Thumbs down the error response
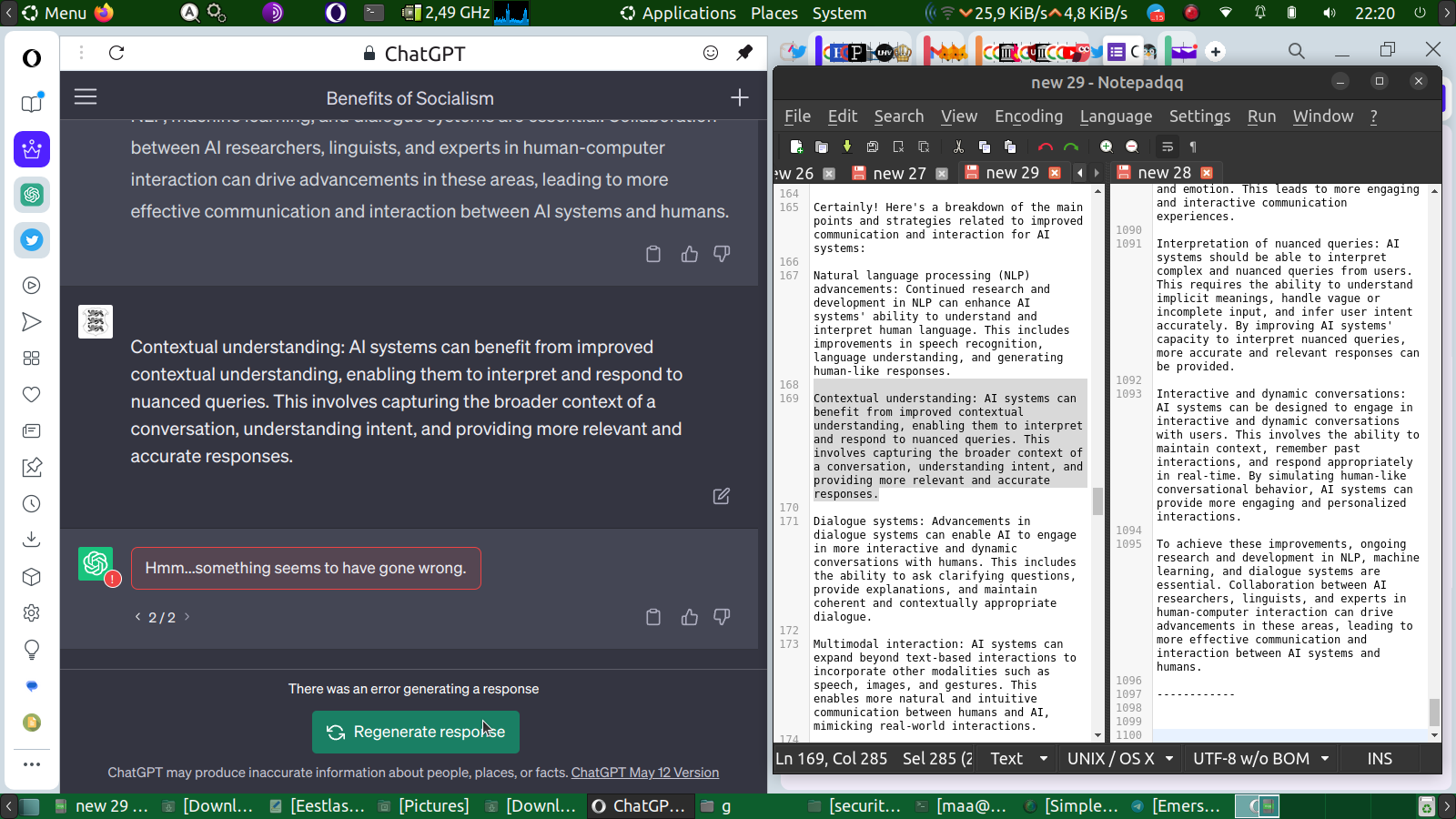1456x819 pixels. pyautogui.click(x=722, y=617)
